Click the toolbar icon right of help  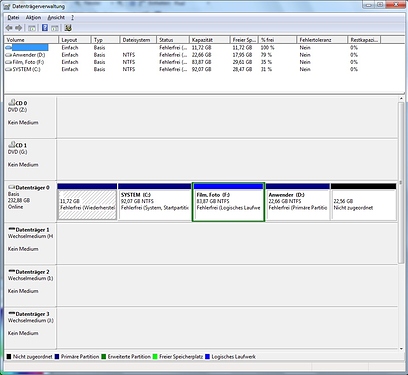pyautogui.click(x=55, y=28)
